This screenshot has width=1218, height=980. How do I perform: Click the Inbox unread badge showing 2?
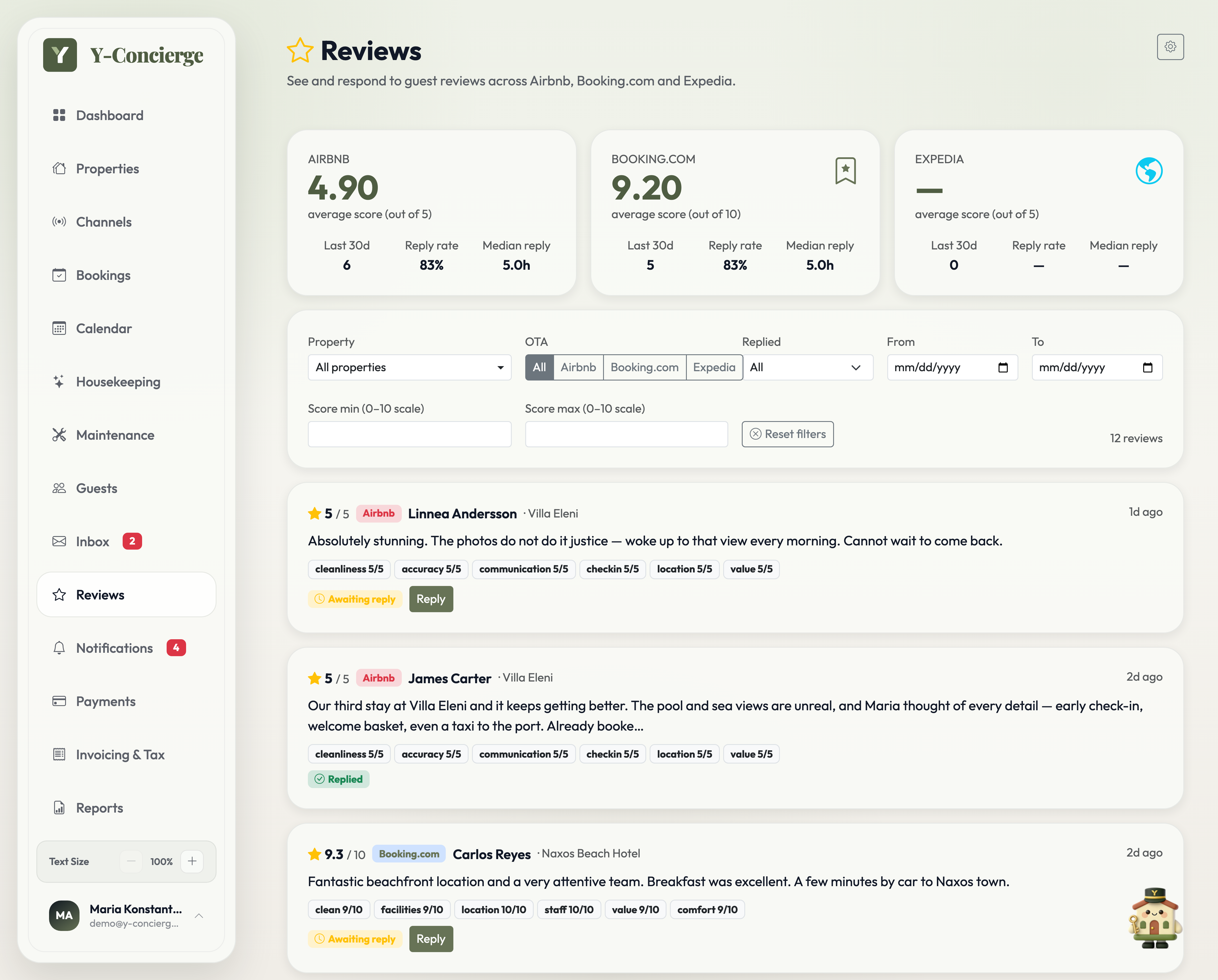tap(132, 541)
